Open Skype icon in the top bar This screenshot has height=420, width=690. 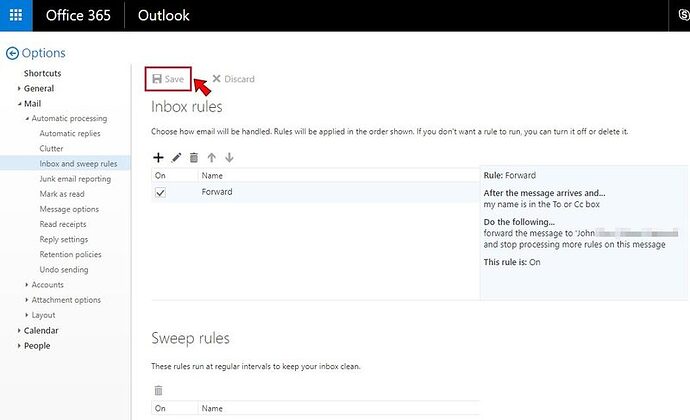[x=683, y=15]
